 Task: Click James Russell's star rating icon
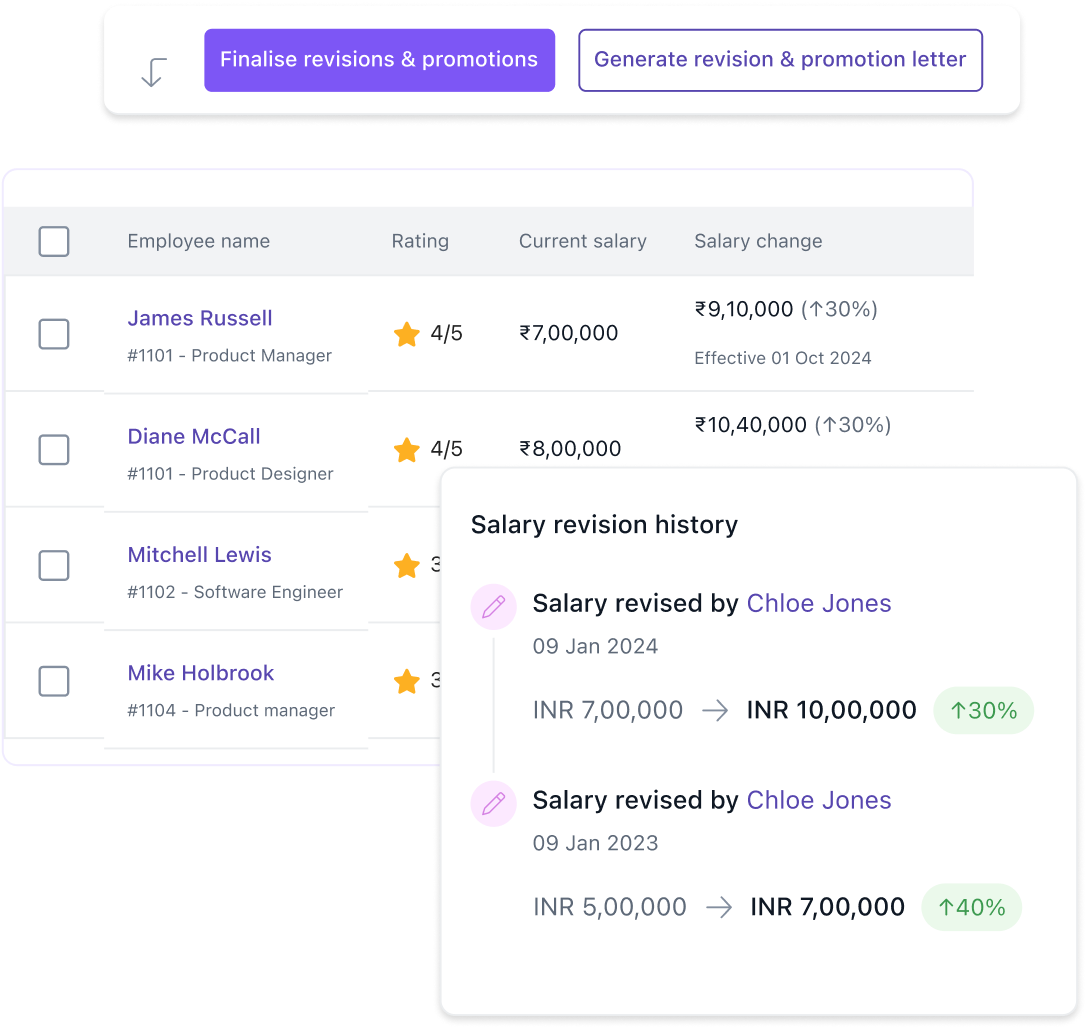(x=407, y=334)
